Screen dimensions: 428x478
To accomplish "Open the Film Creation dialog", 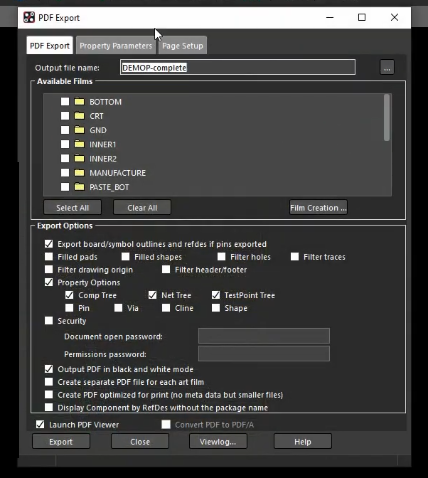I will pyautogui.click(x=318, y=208).
